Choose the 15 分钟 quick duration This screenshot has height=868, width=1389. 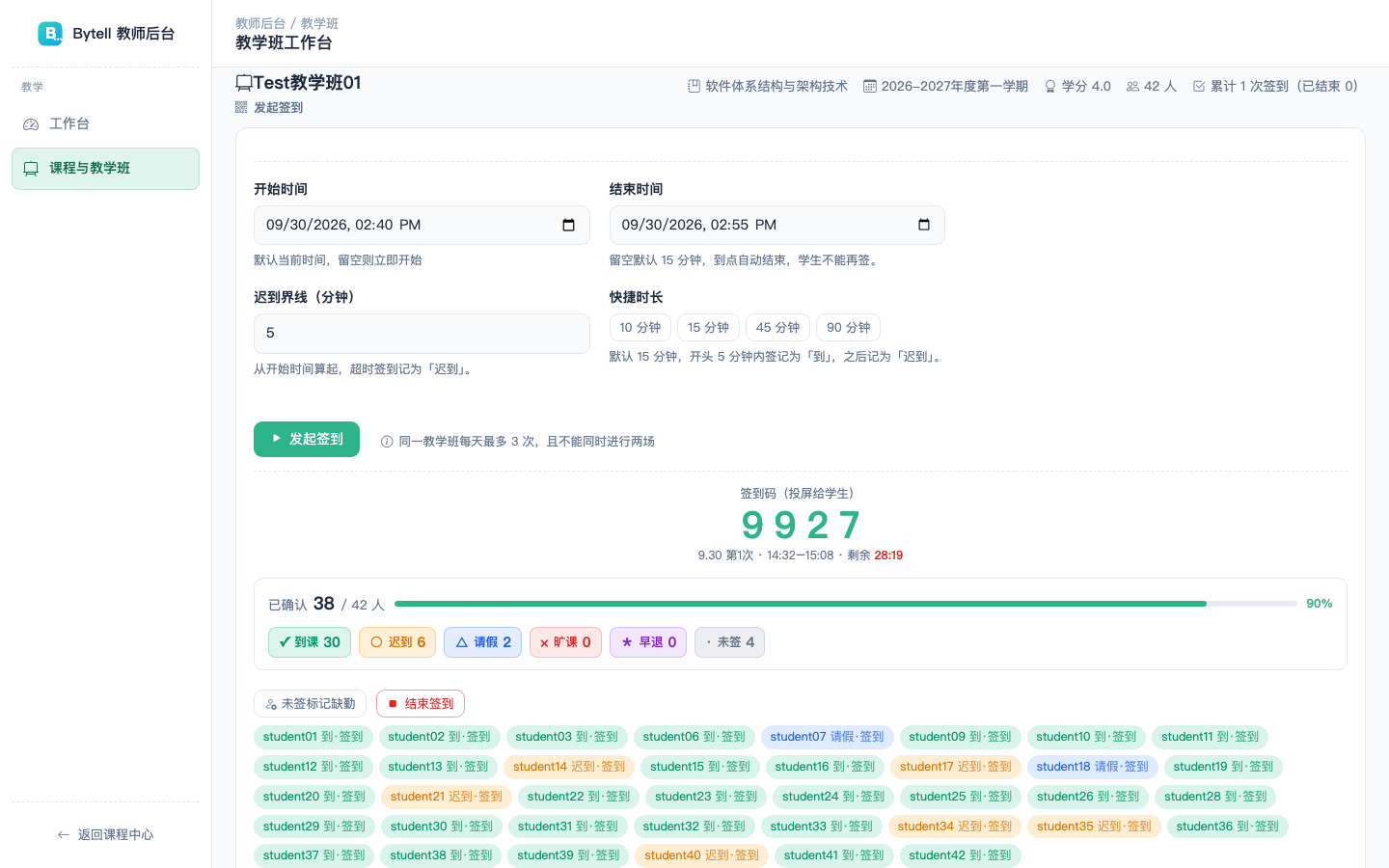pos(709,328)
